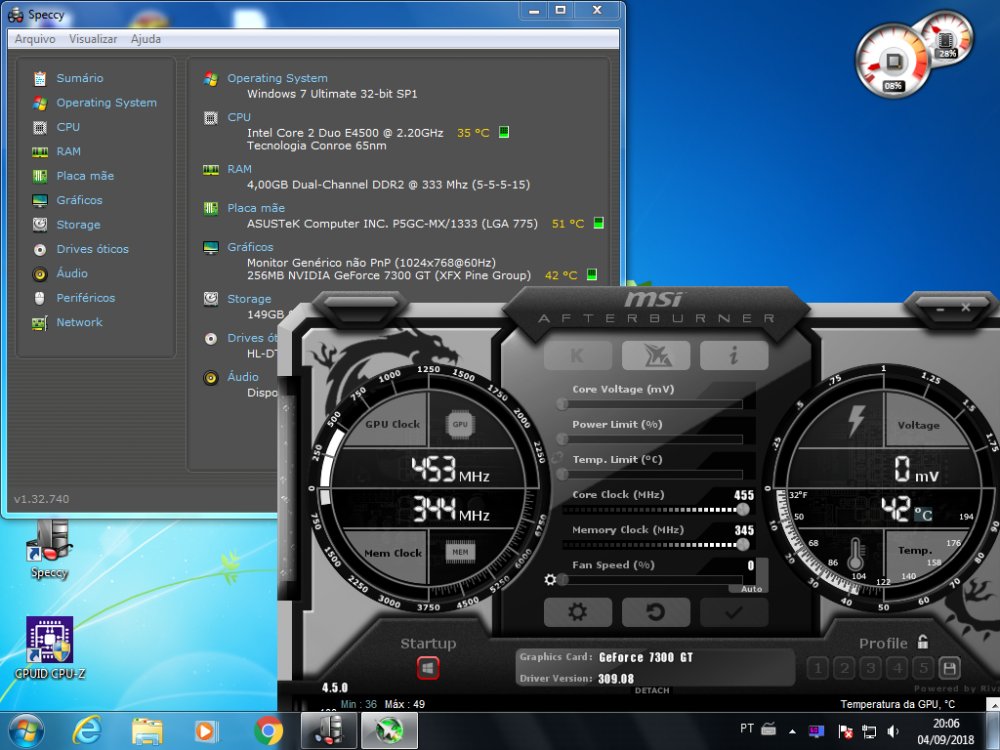Click the fan speed gear icon
Screen dimensions: 1000x750
pos(549,580)
